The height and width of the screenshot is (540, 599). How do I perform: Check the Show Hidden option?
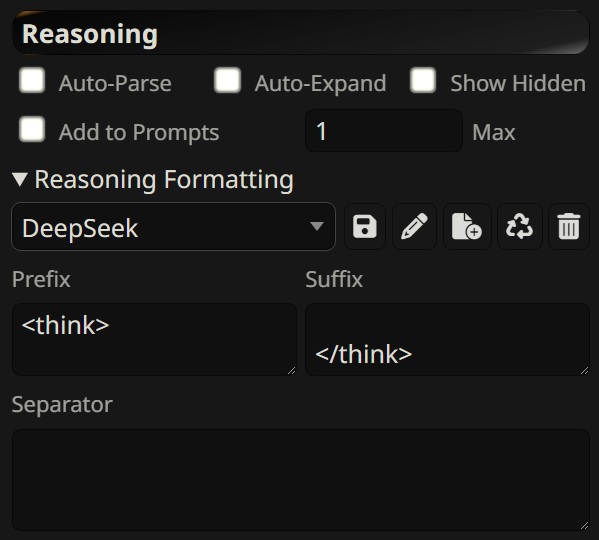pos(423,81)
